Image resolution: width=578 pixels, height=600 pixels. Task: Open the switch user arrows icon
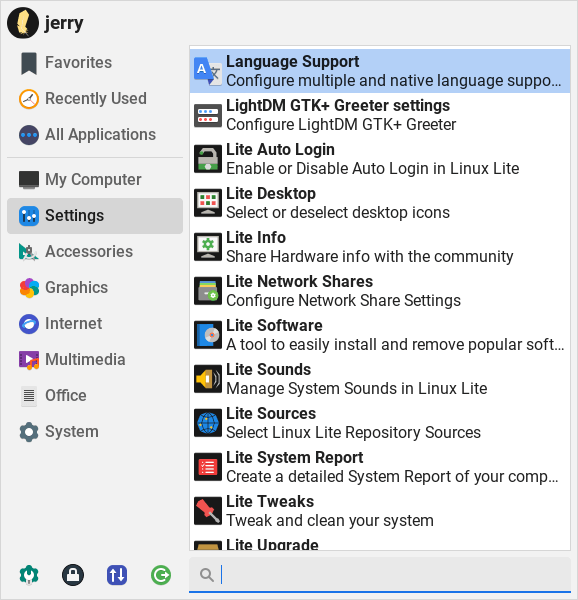(117, 575)
